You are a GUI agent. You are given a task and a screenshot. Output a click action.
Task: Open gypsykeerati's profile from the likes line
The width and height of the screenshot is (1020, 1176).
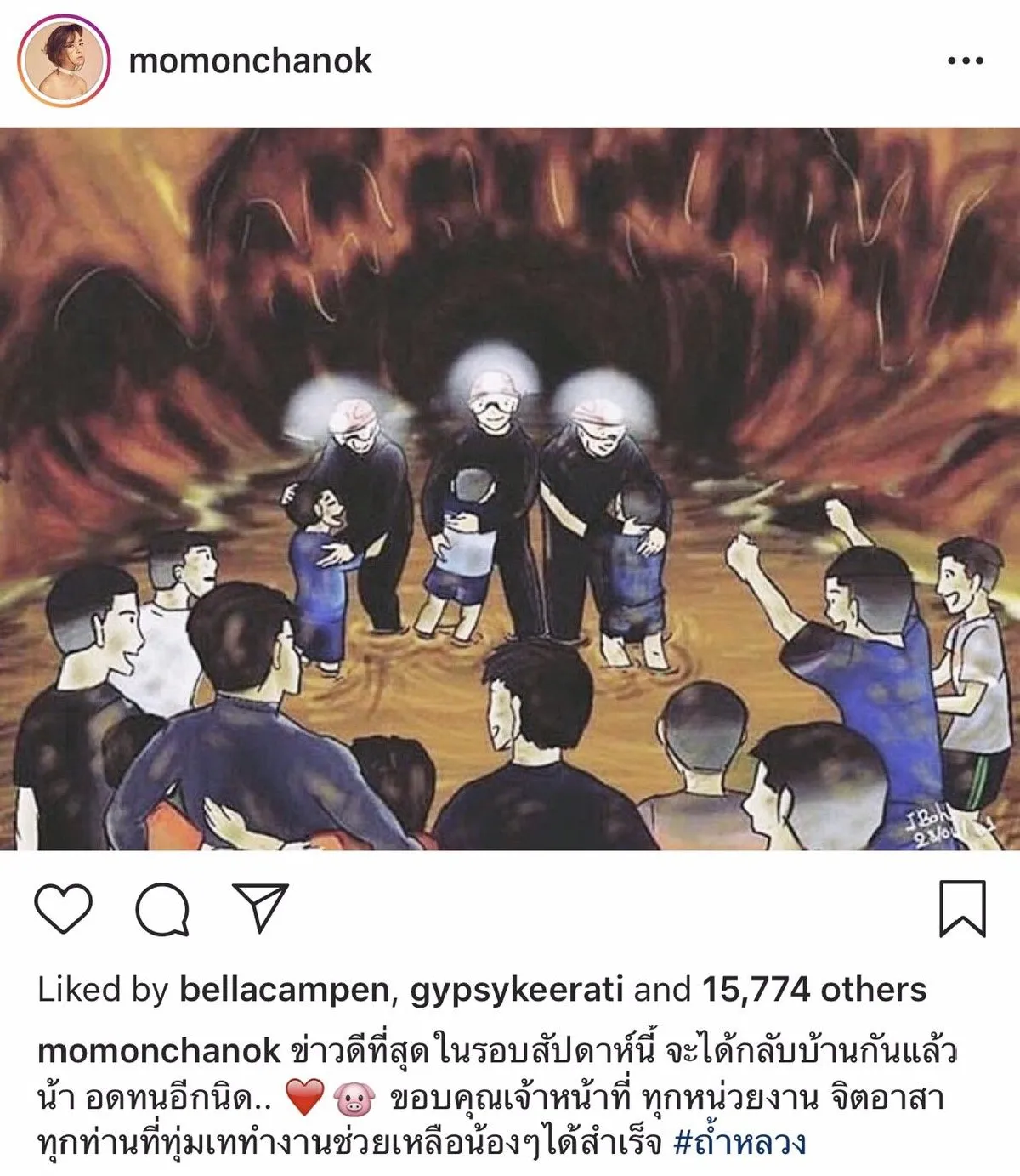517,990
